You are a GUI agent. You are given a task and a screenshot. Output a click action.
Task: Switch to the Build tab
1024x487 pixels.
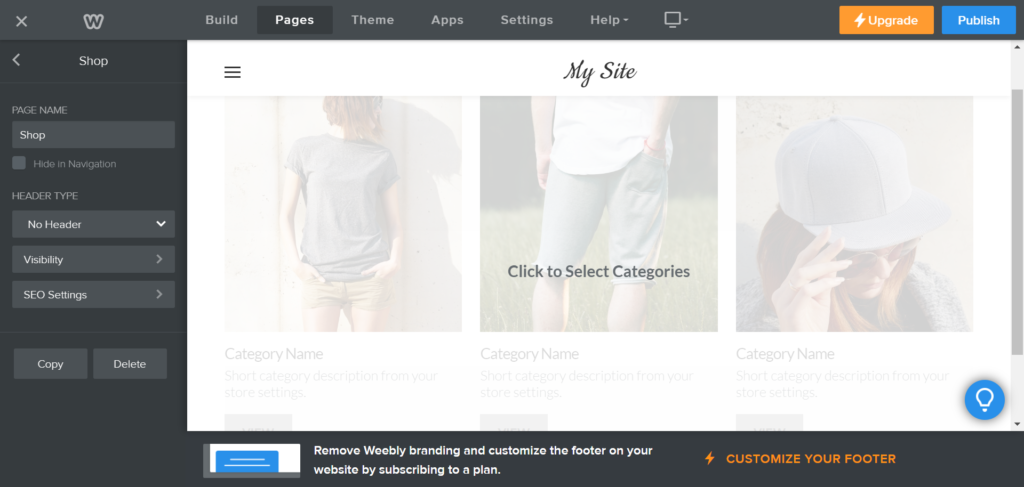tap(221, 20)
